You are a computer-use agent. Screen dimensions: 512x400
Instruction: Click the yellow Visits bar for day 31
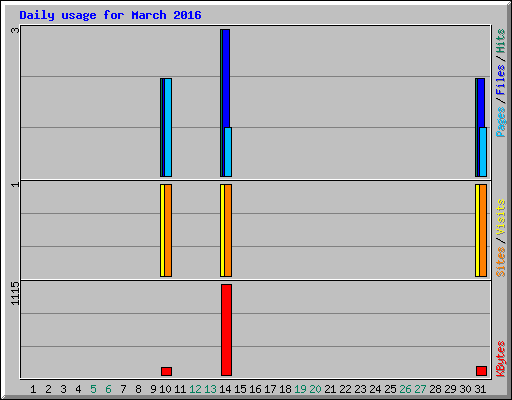477,230
